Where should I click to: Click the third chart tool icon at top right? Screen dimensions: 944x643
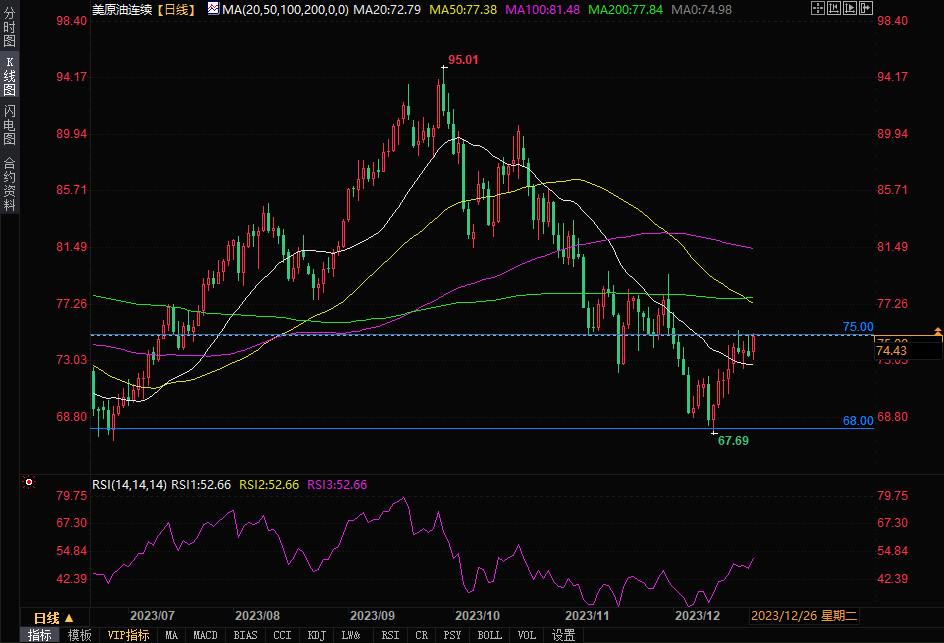pyautogui.click(x=851, y=8)
